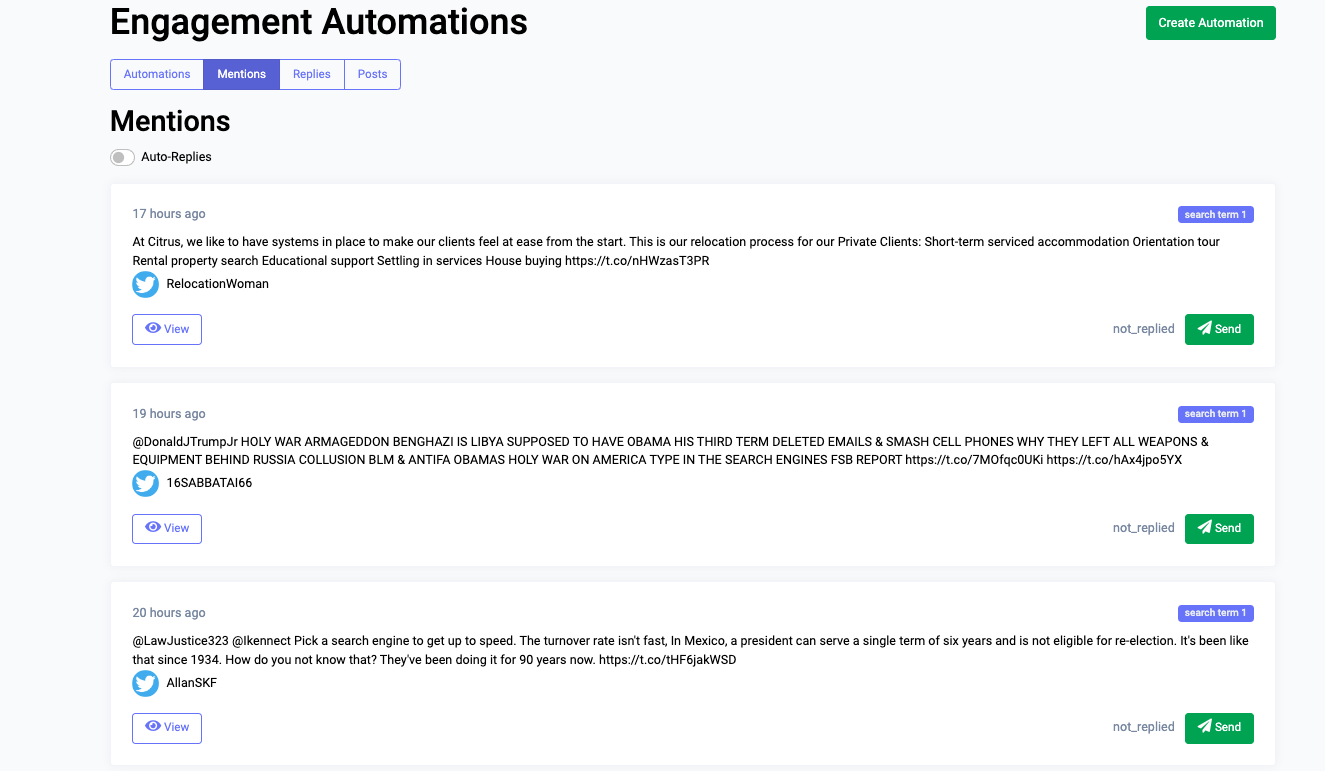1325x771 pixels.
Task: Click paper plane icon for AllanSKF mention
Action: 1205,726
